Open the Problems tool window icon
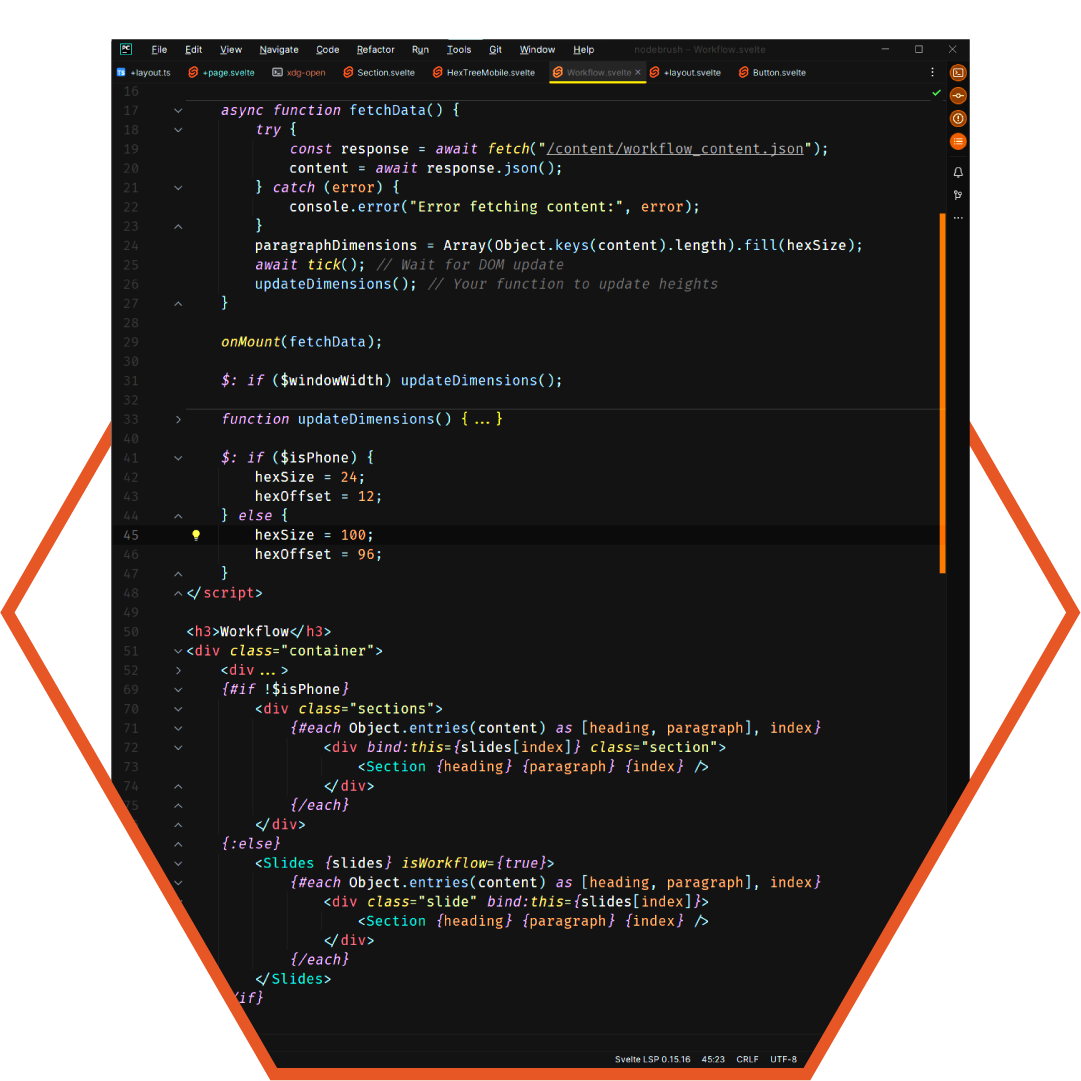 [x=958, y=119]
